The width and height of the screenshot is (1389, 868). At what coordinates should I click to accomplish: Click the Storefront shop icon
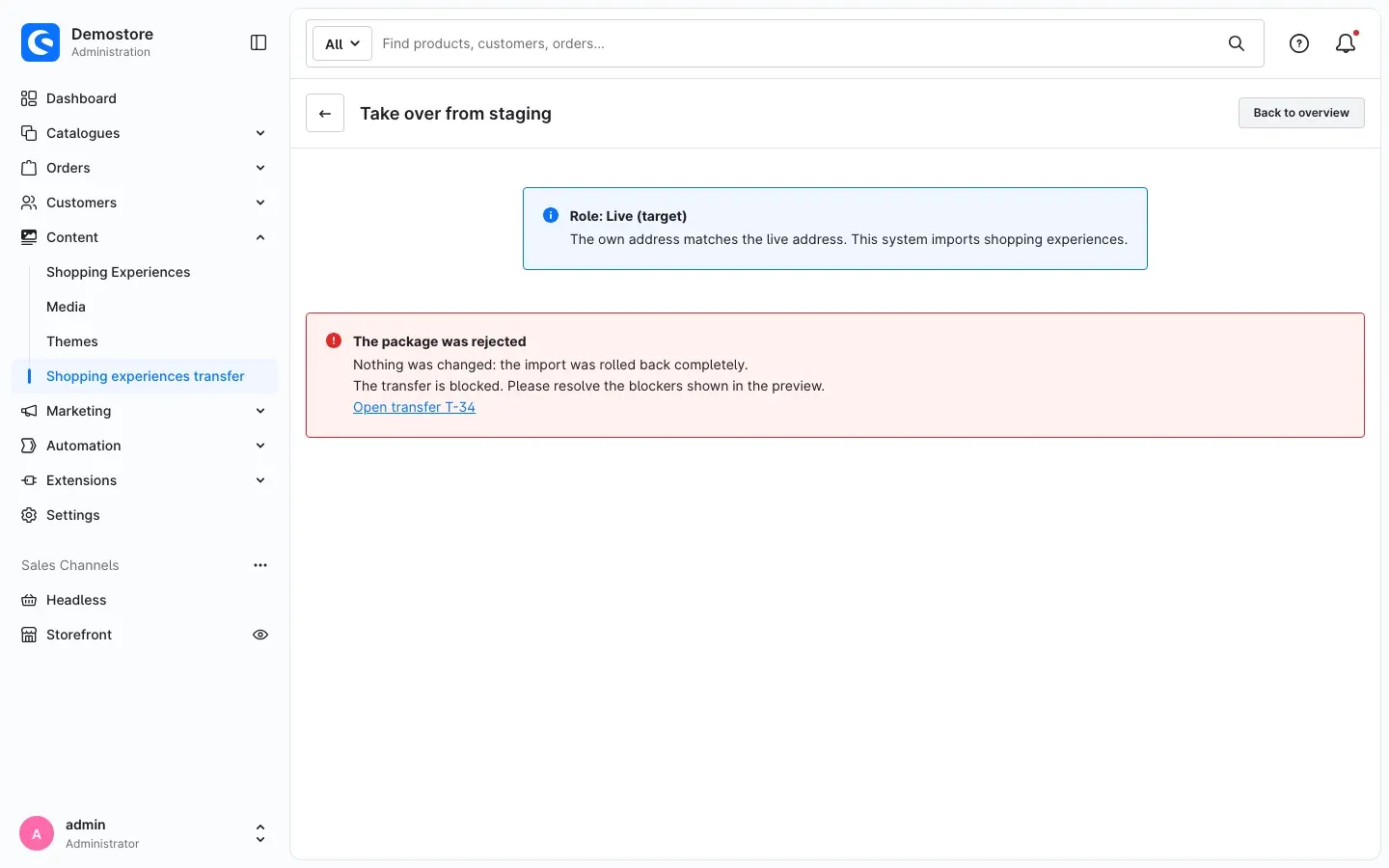click(x=29, y=635)
